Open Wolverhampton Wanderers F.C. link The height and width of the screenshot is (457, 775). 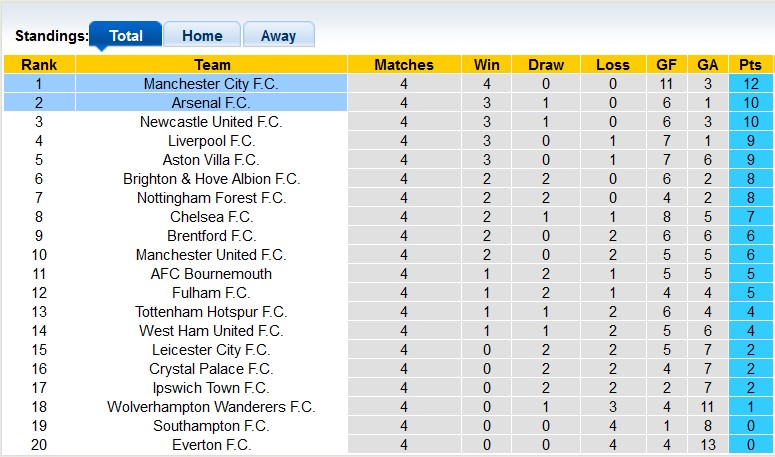[x=211, y=407]
